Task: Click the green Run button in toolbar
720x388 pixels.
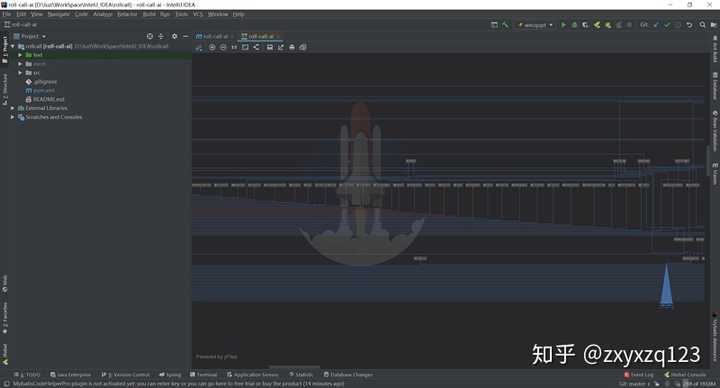Action: pyautogui.click(x=563, y=25)
